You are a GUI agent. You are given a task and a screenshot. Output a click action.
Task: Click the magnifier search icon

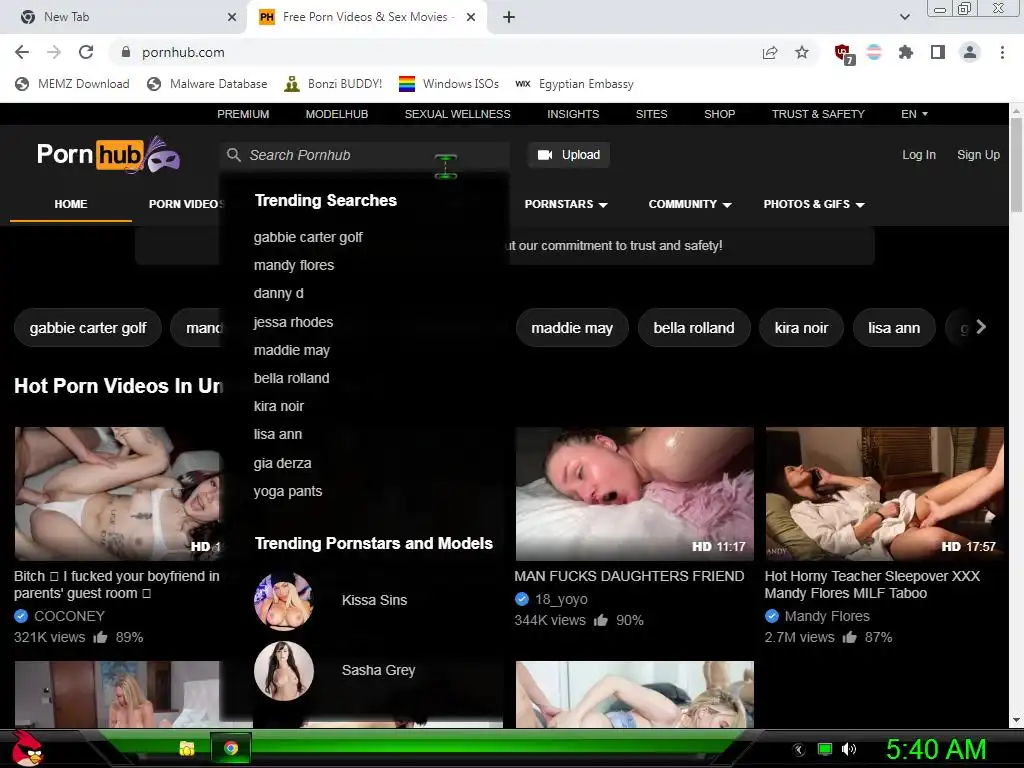point(234,155)
